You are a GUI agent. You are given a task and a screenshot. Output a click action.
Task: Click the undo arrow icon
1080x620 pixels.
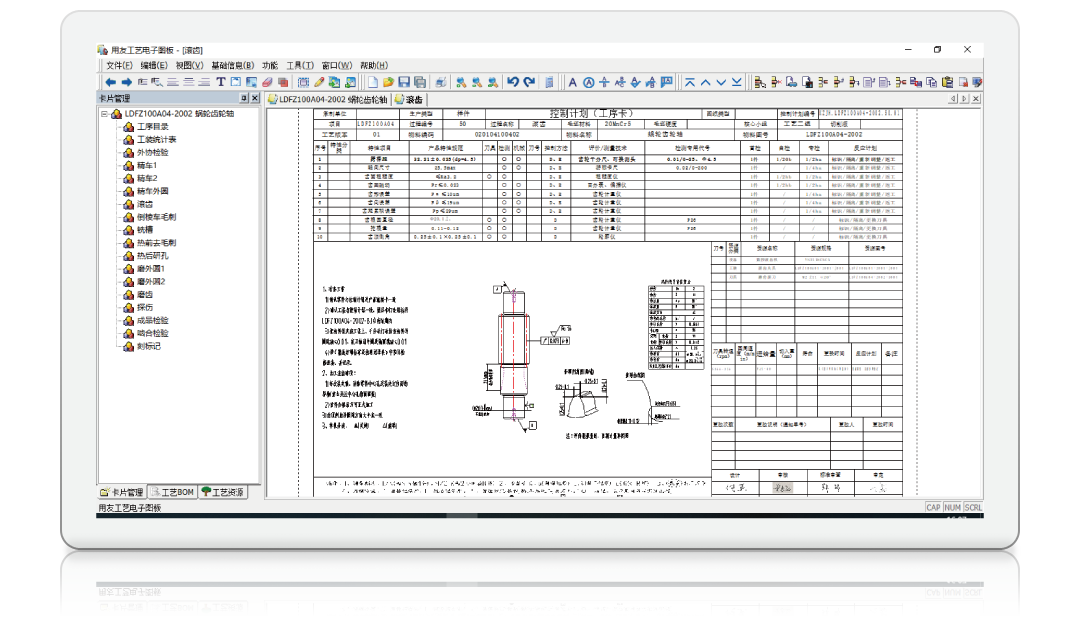(513, 83)
